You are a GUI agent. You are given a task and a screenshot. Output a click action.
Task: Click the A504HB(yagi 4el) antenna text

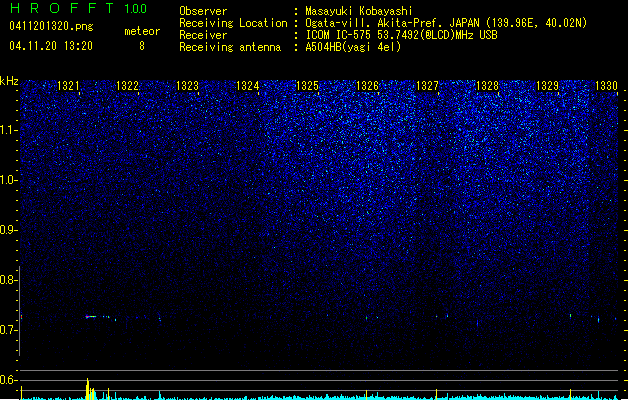353,47
